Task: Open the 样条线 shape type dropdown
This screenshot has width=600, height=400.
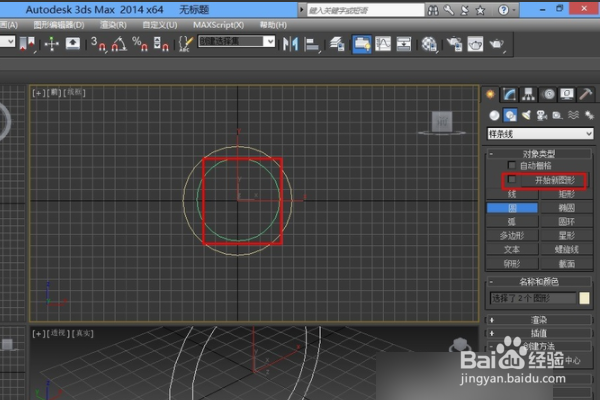Action: 540,134
